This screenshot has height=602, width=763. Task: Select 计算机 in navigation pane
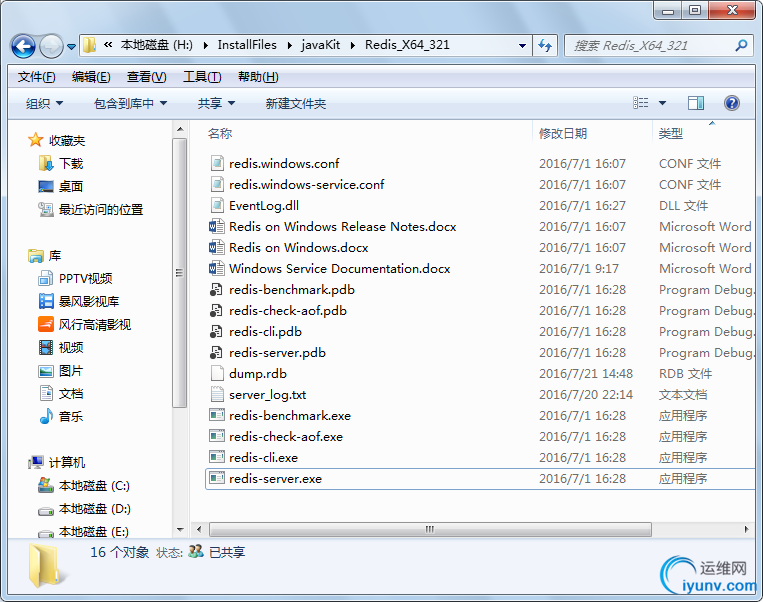coord(67,462)
